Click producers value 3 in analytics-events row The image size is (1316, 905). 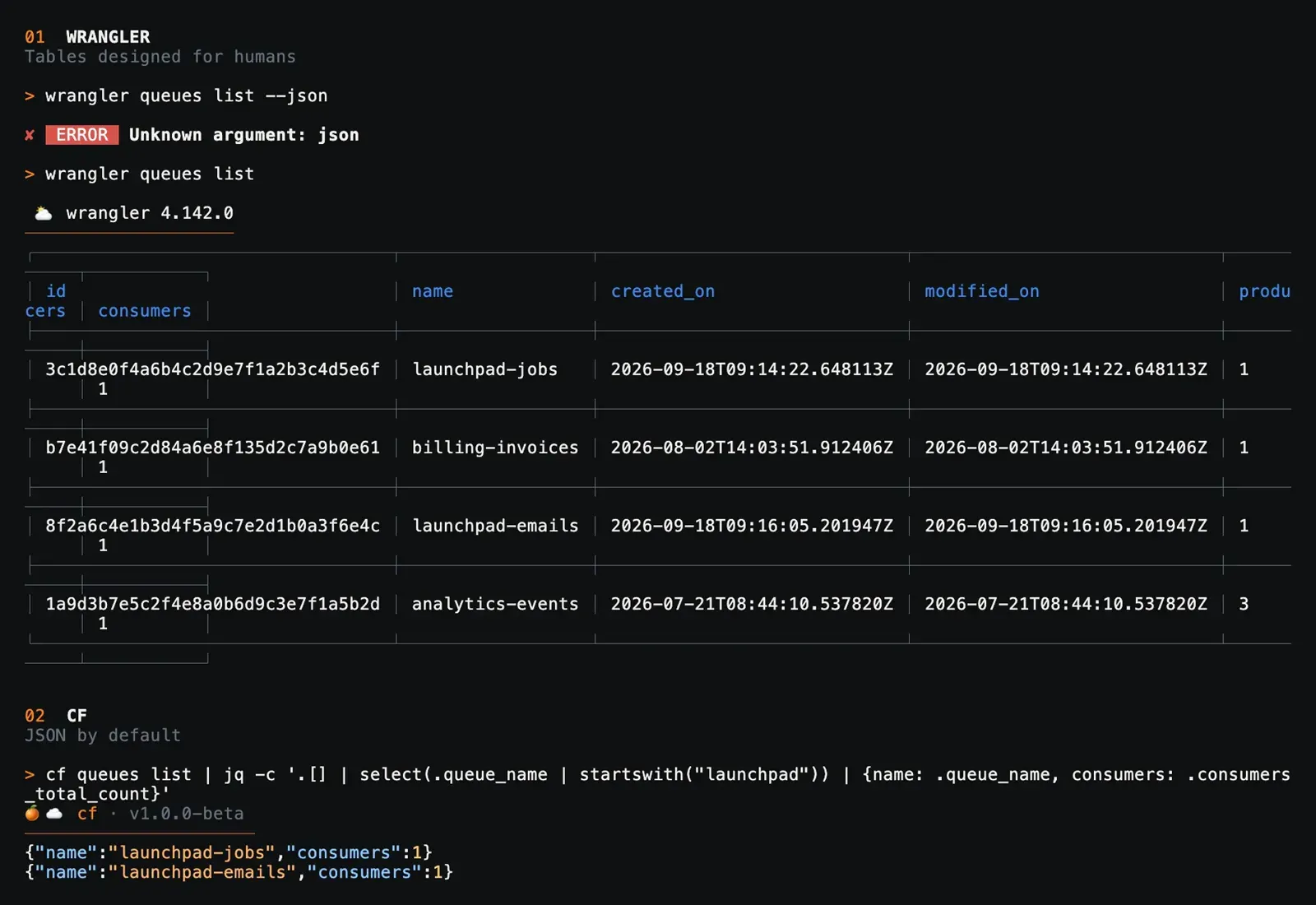pos(1244,604)
